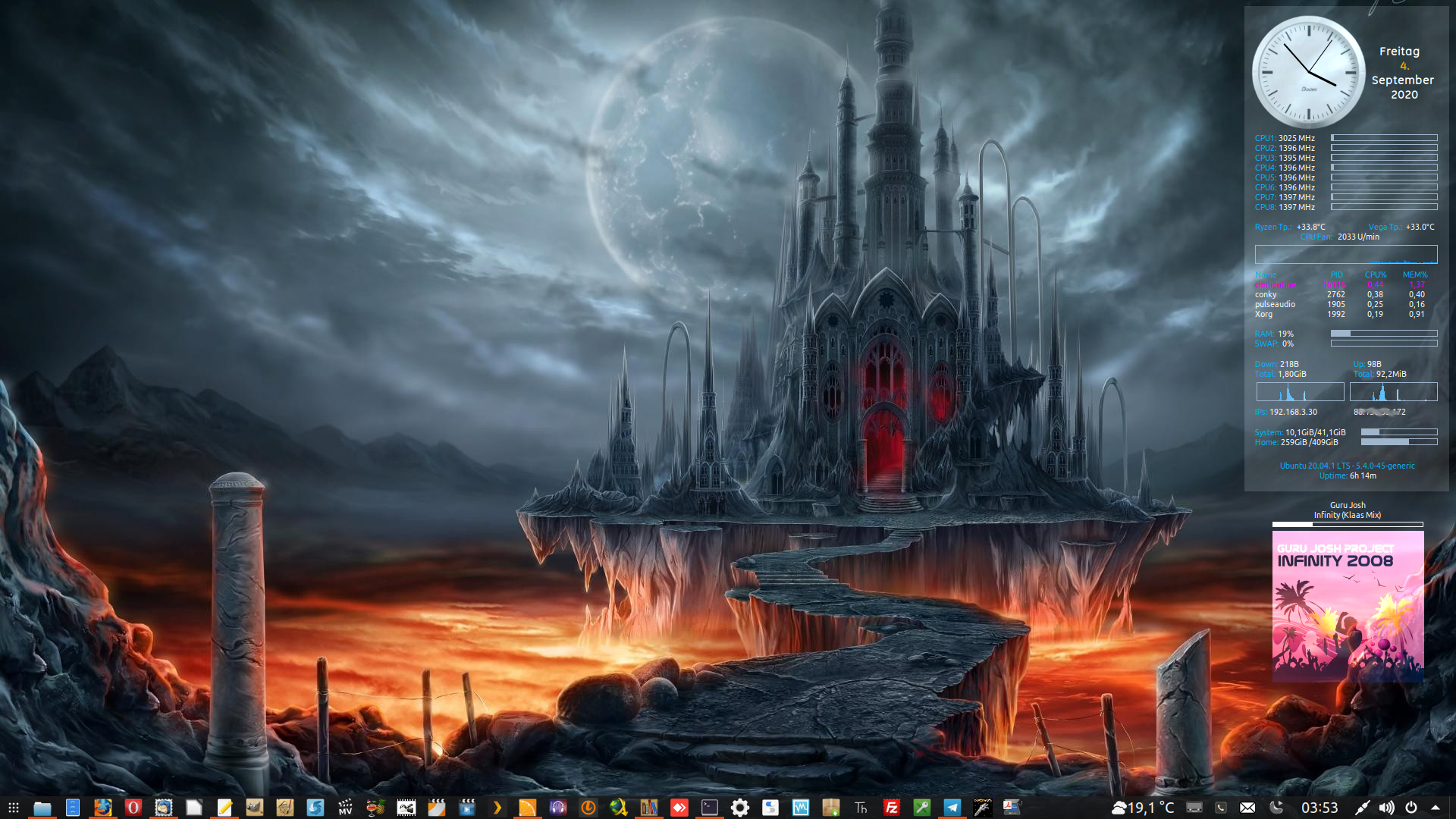Image resolution: width=1456 pixels, height=819 pixels.
Task: Open the network connection tray icon
Action: coord(1362,808)
